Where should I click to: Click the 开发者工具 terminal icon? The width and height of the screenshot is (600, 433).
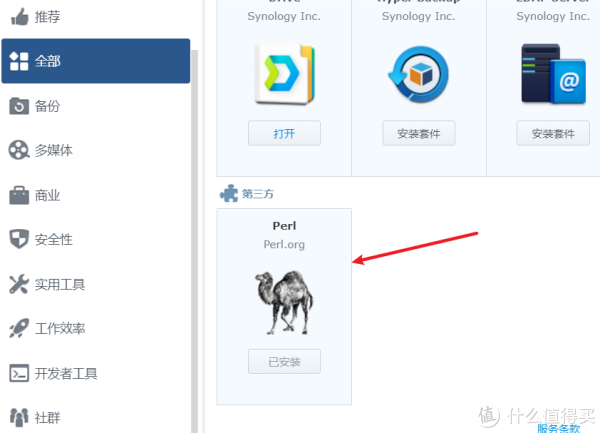click(x=19, y=373)
